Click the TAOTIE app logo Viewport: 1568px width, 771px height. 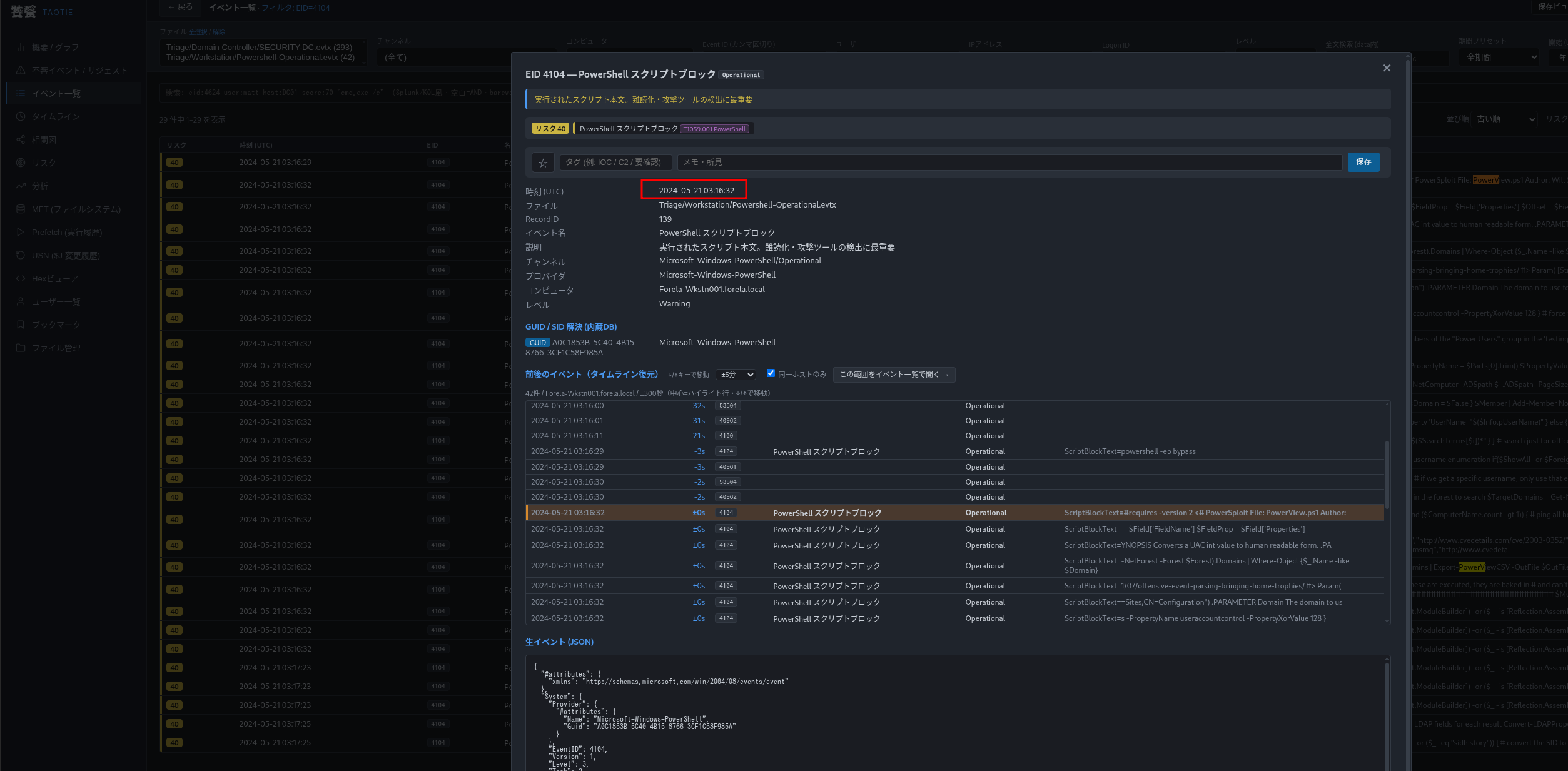pos(42,12)
